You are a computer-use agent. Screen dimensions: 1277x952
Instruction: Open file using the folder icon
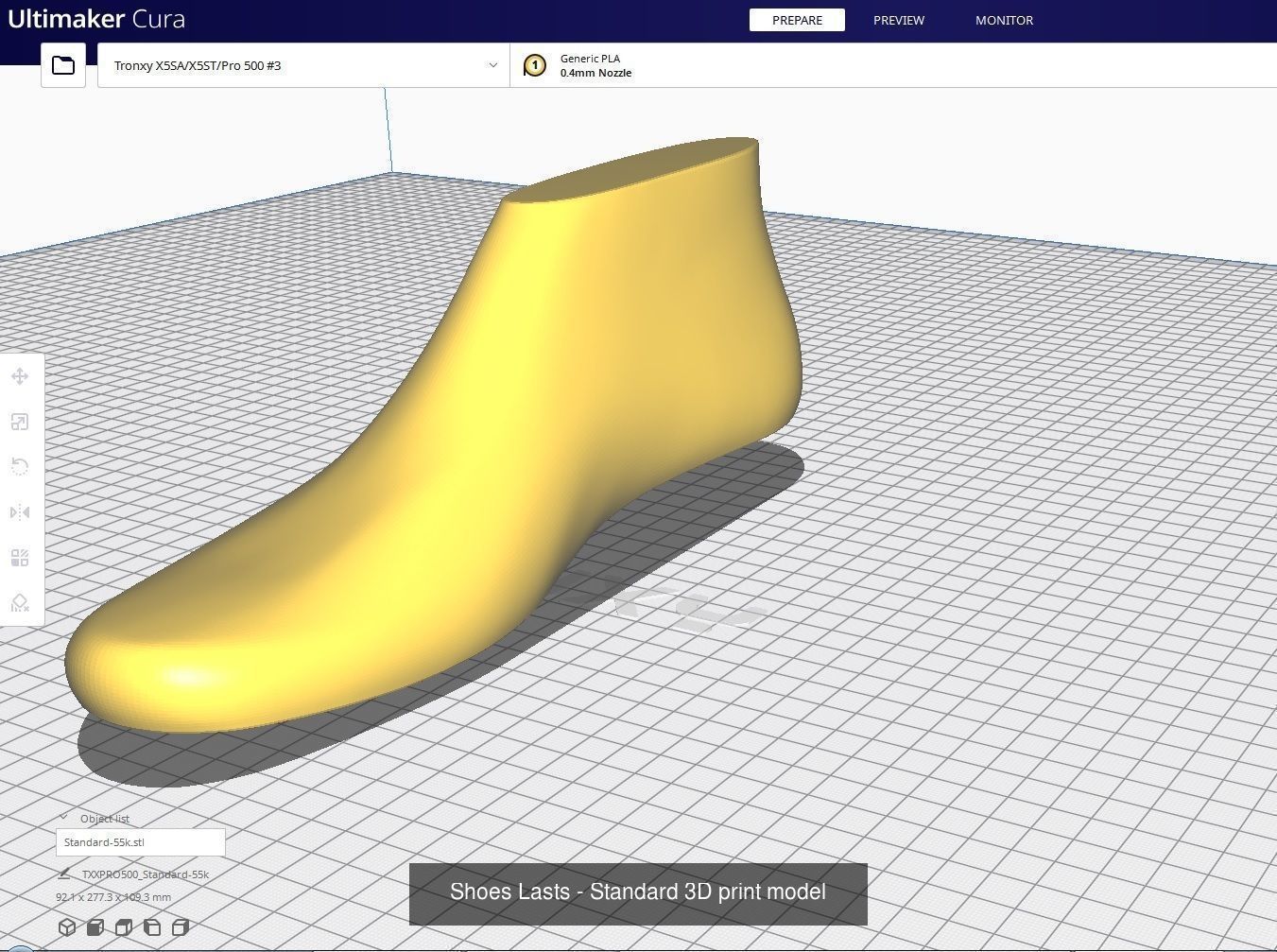(63, 65)
